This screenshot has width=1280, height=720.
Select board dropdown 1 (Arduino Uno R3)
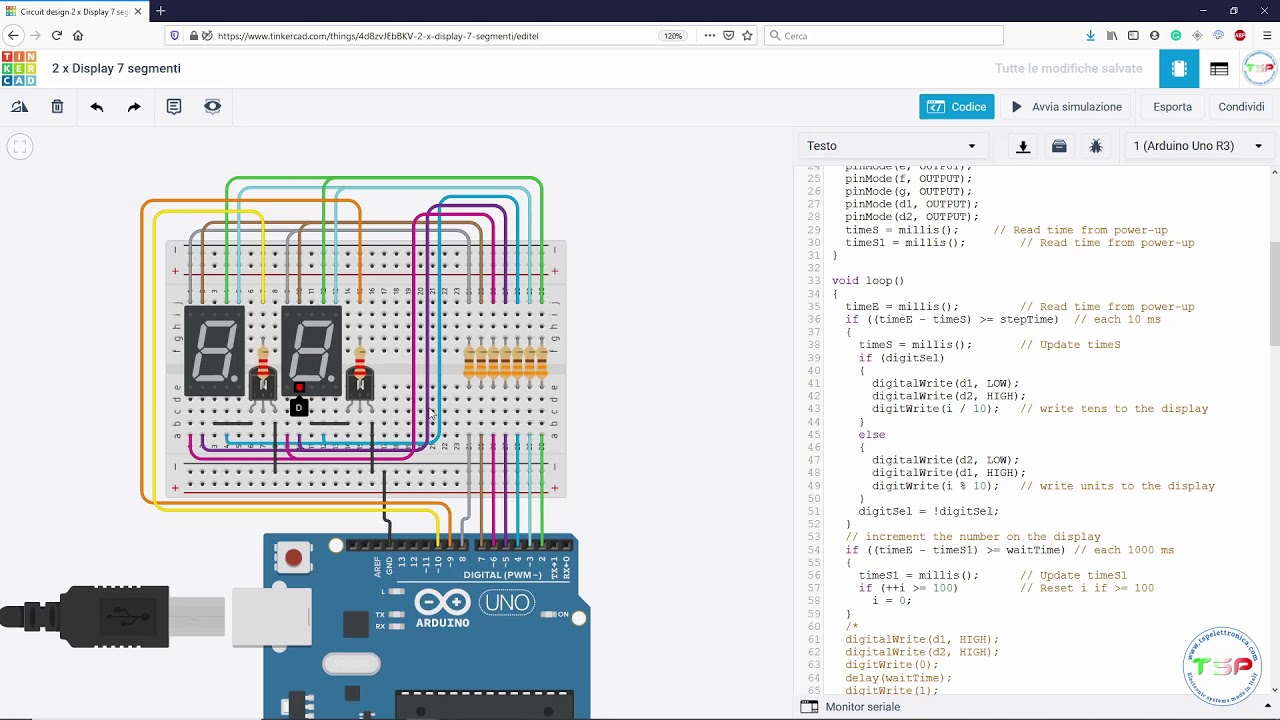(1198, 146)
